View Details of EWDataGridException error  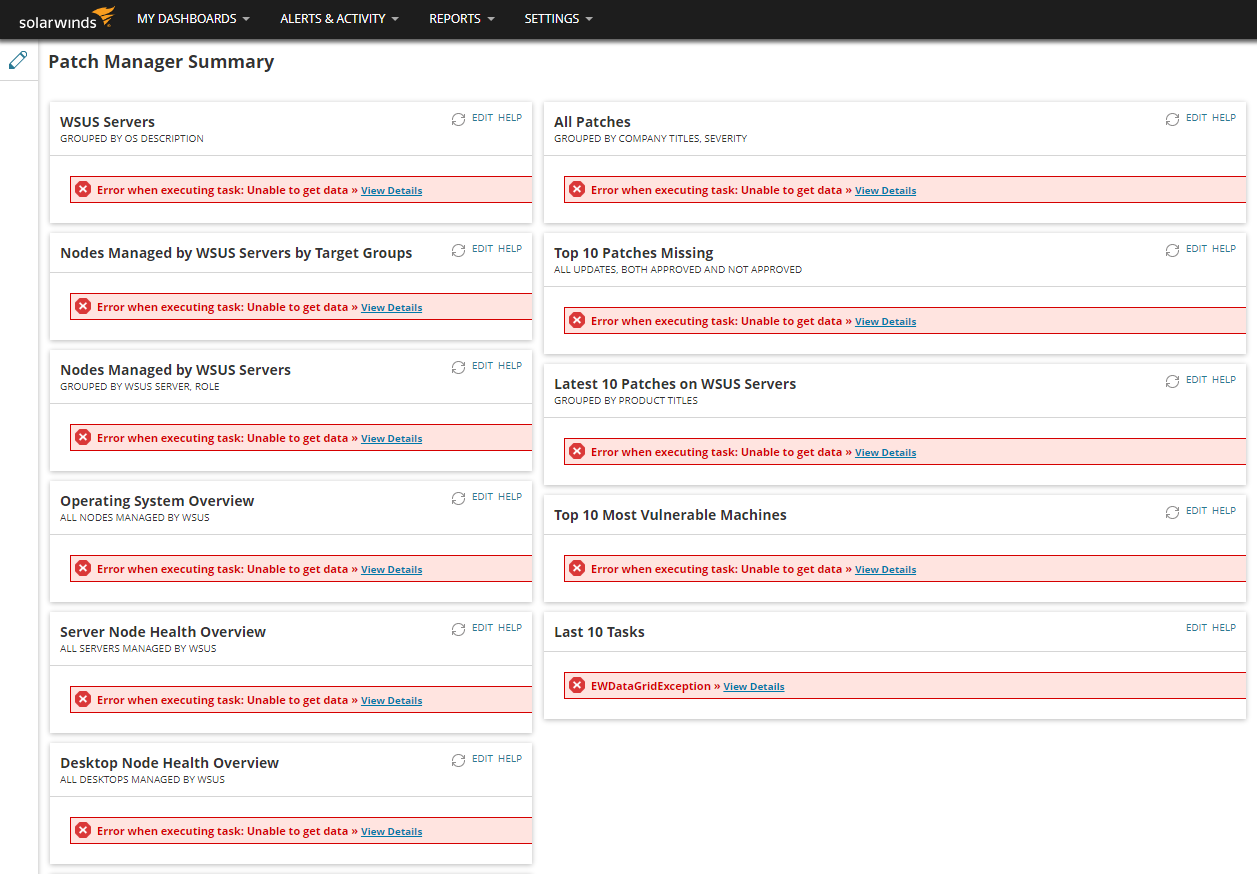[753, 686]
